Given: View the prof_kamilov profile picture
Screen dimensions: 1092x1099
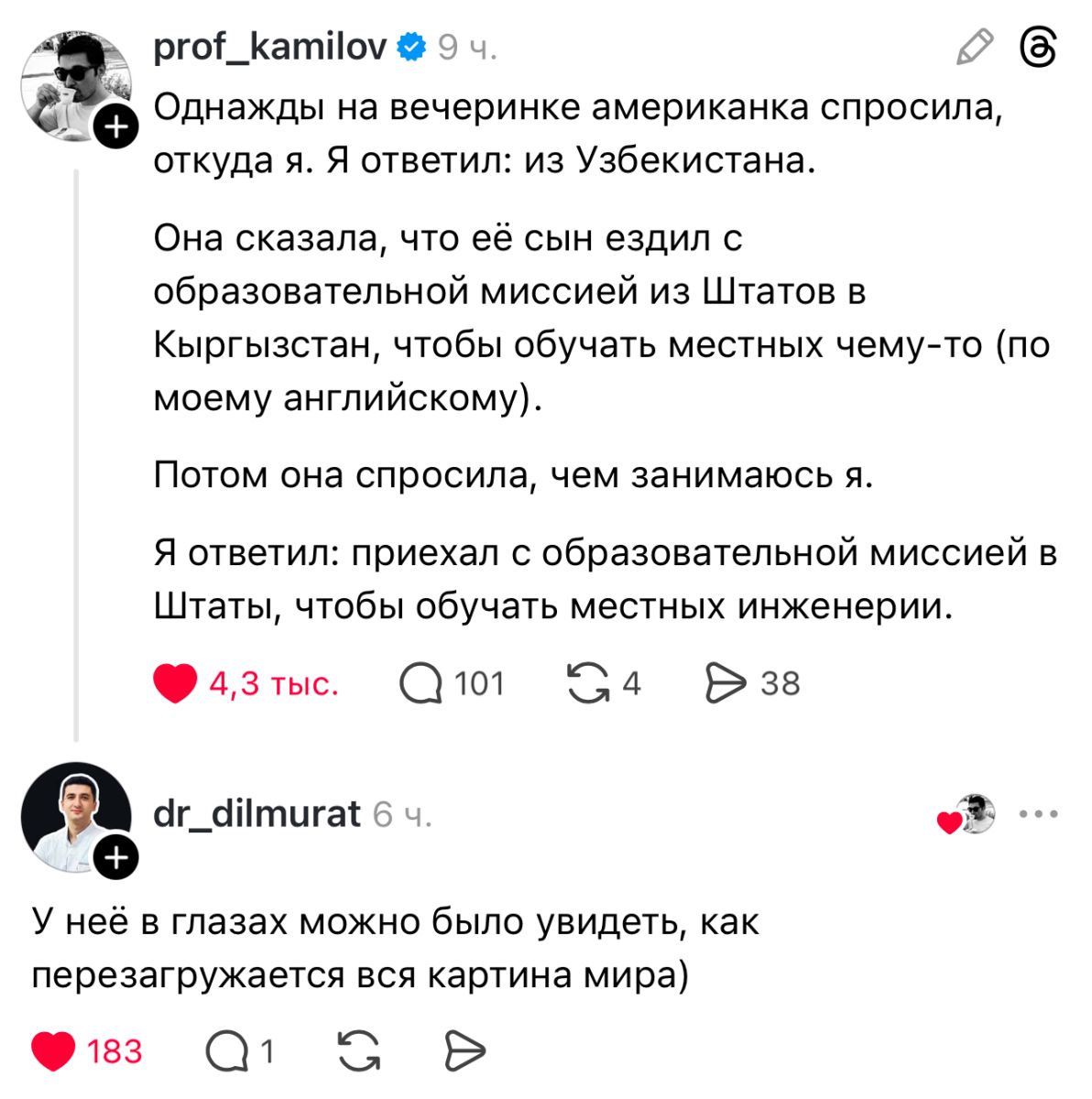Looking at the screenshot, I should click(73, 85).
